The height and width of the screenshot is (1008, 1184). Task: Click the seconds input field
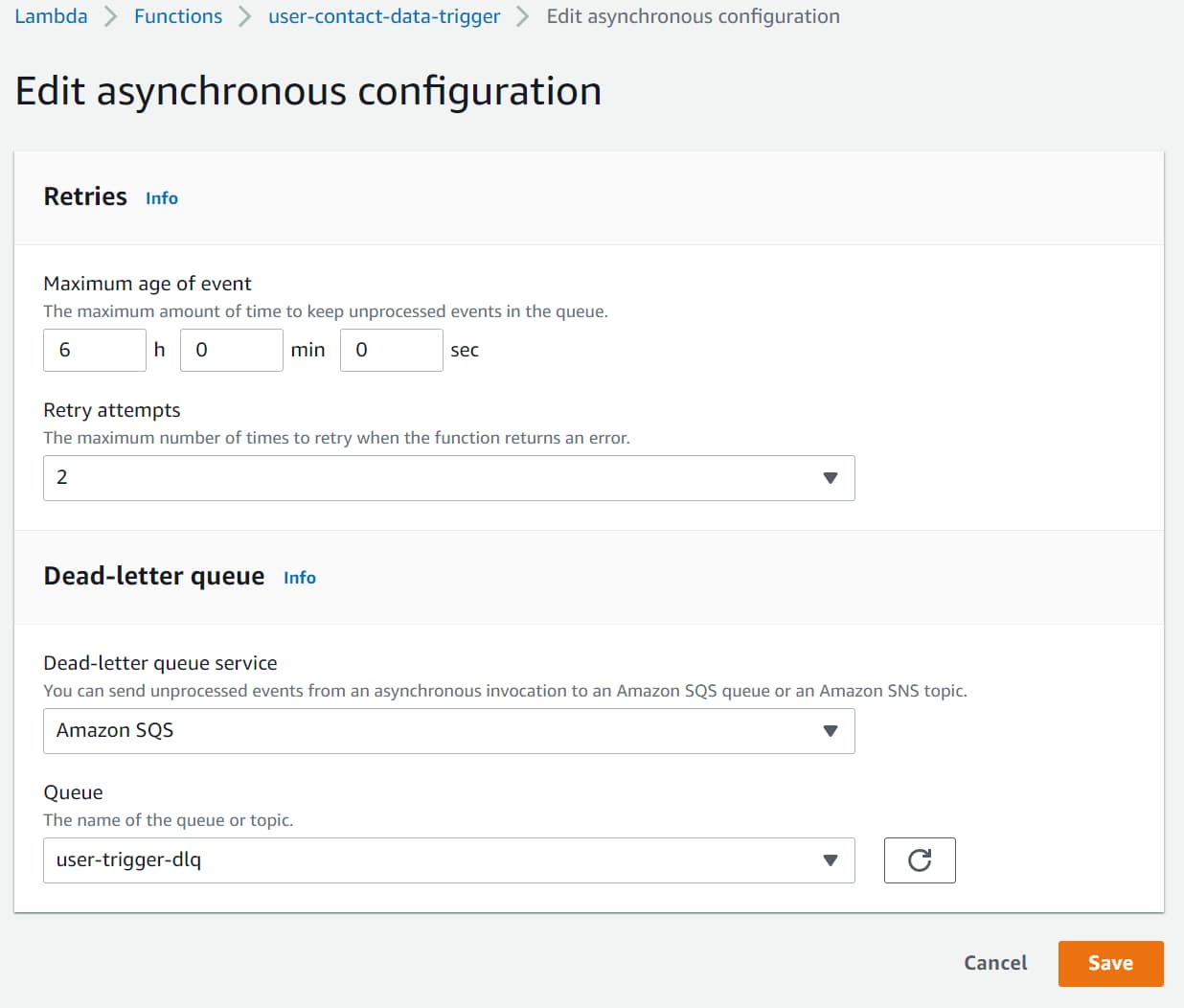(x=391, y=350)
